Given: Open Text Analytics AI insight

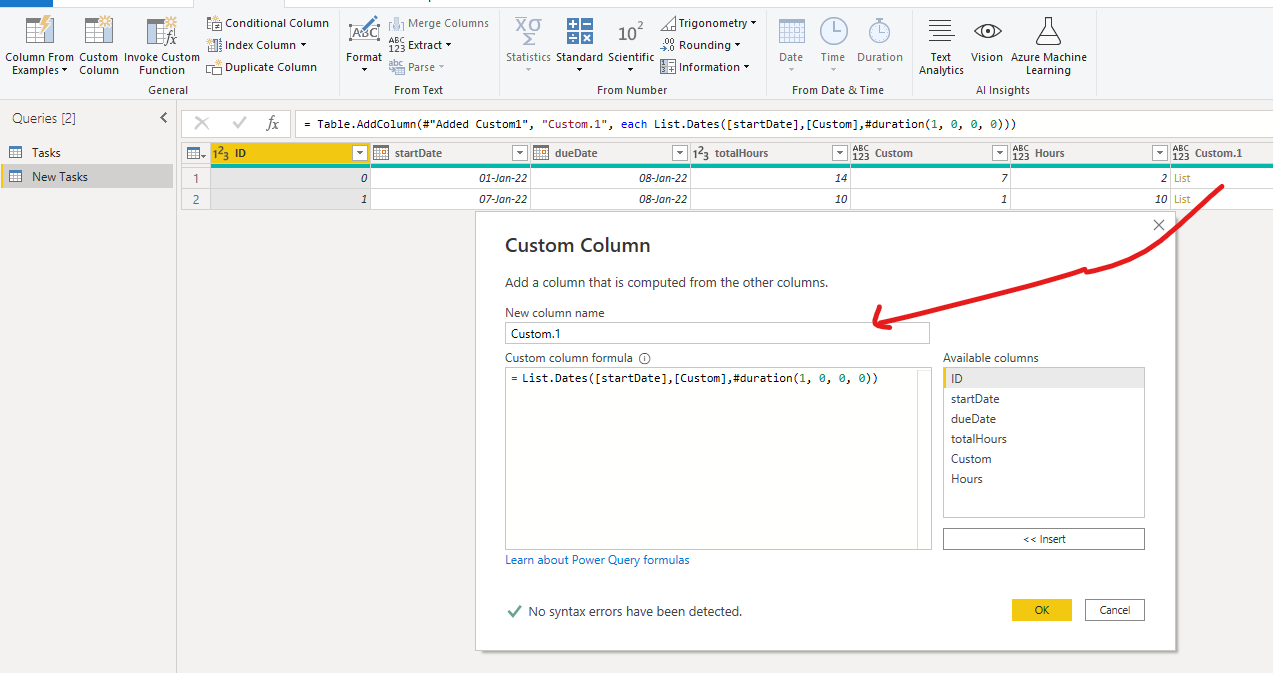Looking at the screenshot, I should point(941,44).
